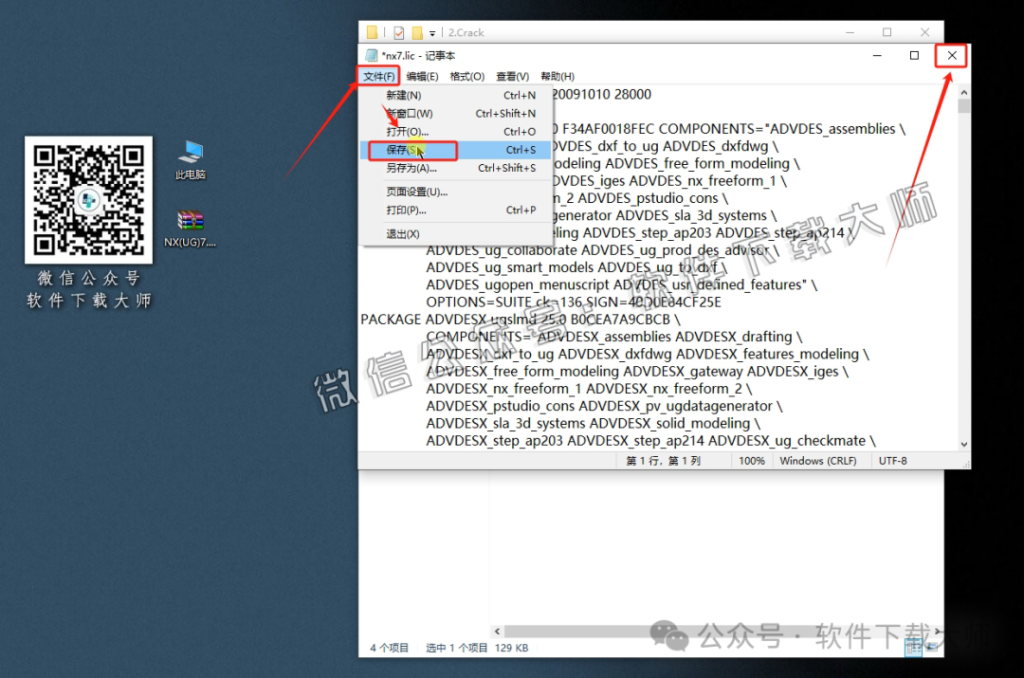
Task: Click the 100% zoom indicator in the status bar
Action: (x=752, y=461)
